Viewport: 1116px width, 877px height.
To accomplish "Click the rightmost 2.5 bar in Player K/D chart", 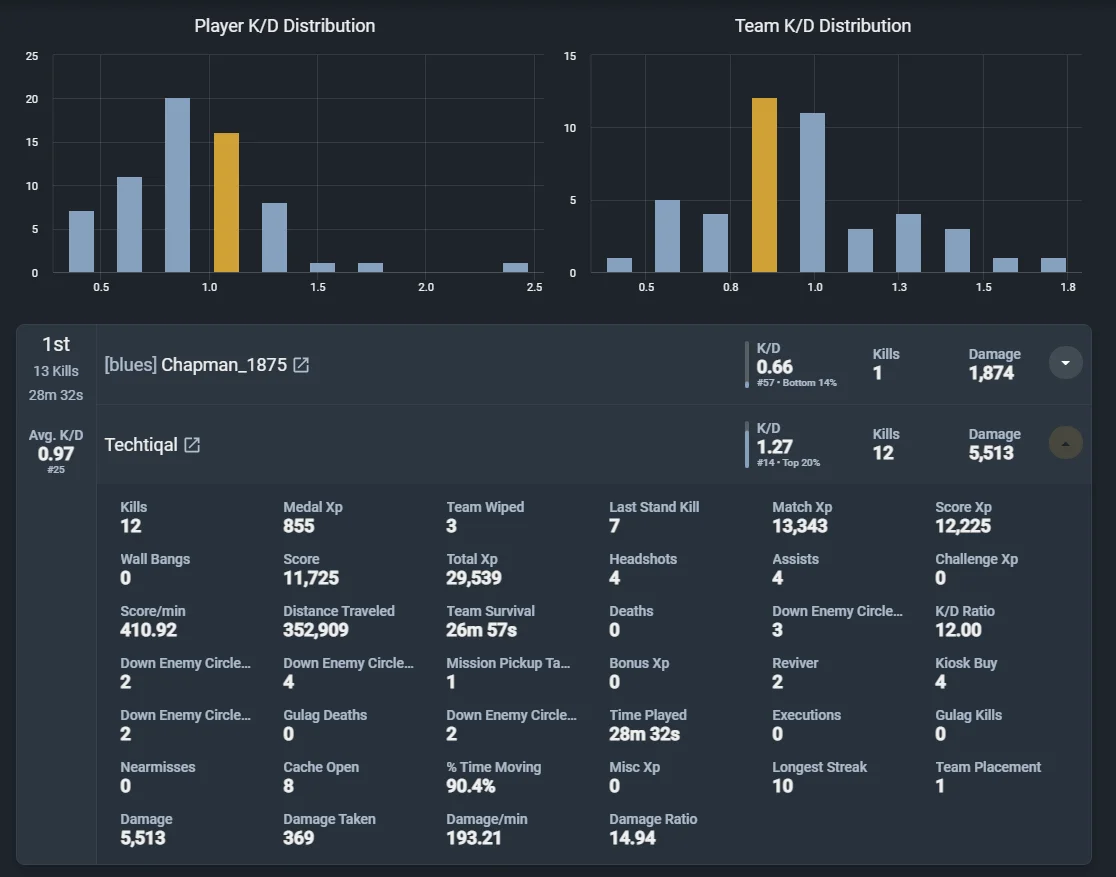I will pyautogui.click(x=515, y=268).
